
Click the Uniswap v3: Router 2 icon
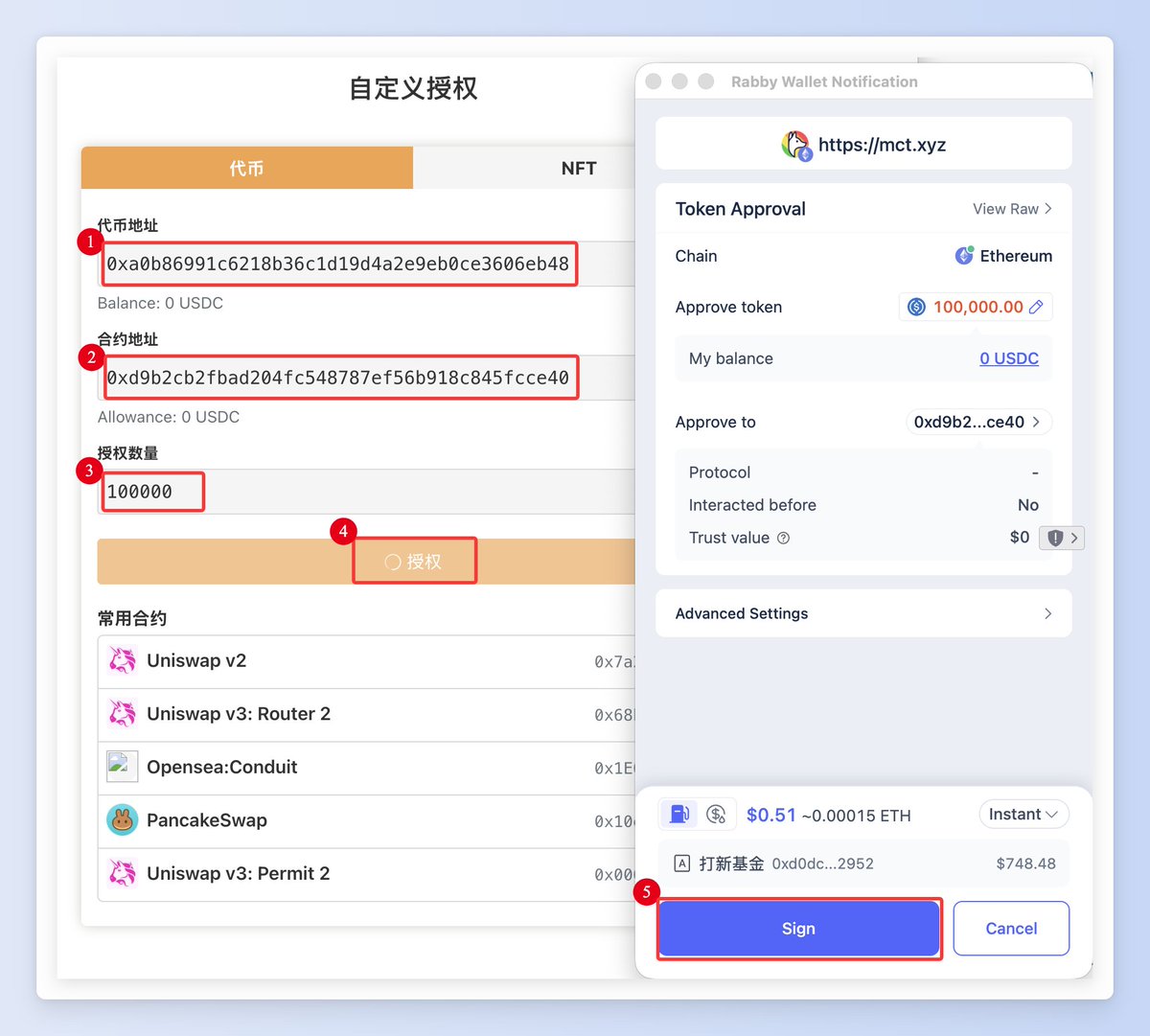tap(122, 714)
